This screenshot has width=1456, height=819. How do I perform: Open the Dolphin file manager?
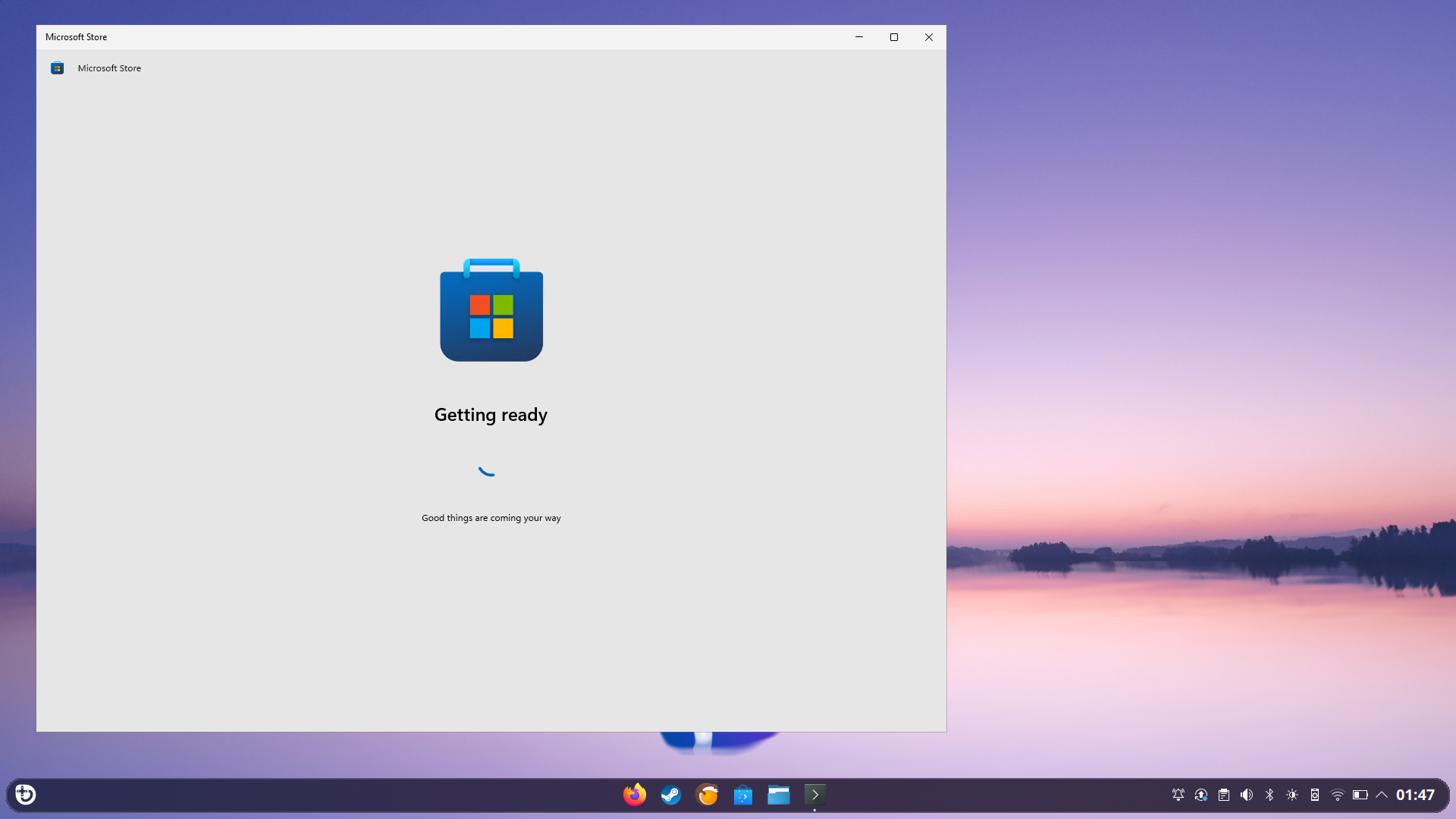click(x=779, y=795)
